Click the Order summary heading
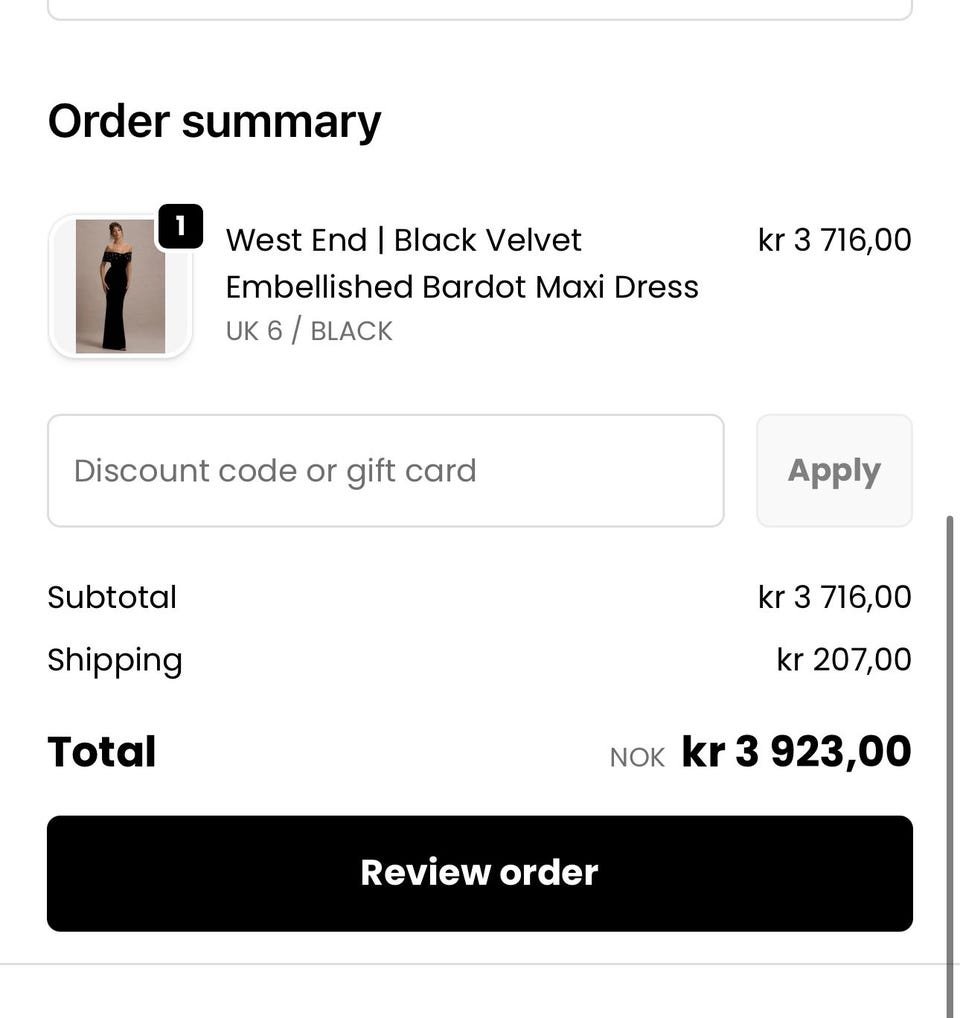This screenshot has height=1018, width=960. tap(214, 121)
